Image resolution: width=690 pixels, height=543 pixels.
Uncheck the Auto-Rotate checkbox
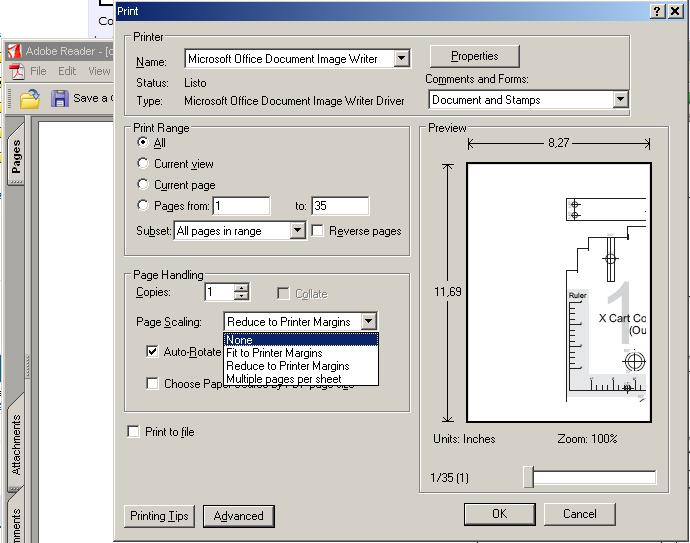pos(152,352)
